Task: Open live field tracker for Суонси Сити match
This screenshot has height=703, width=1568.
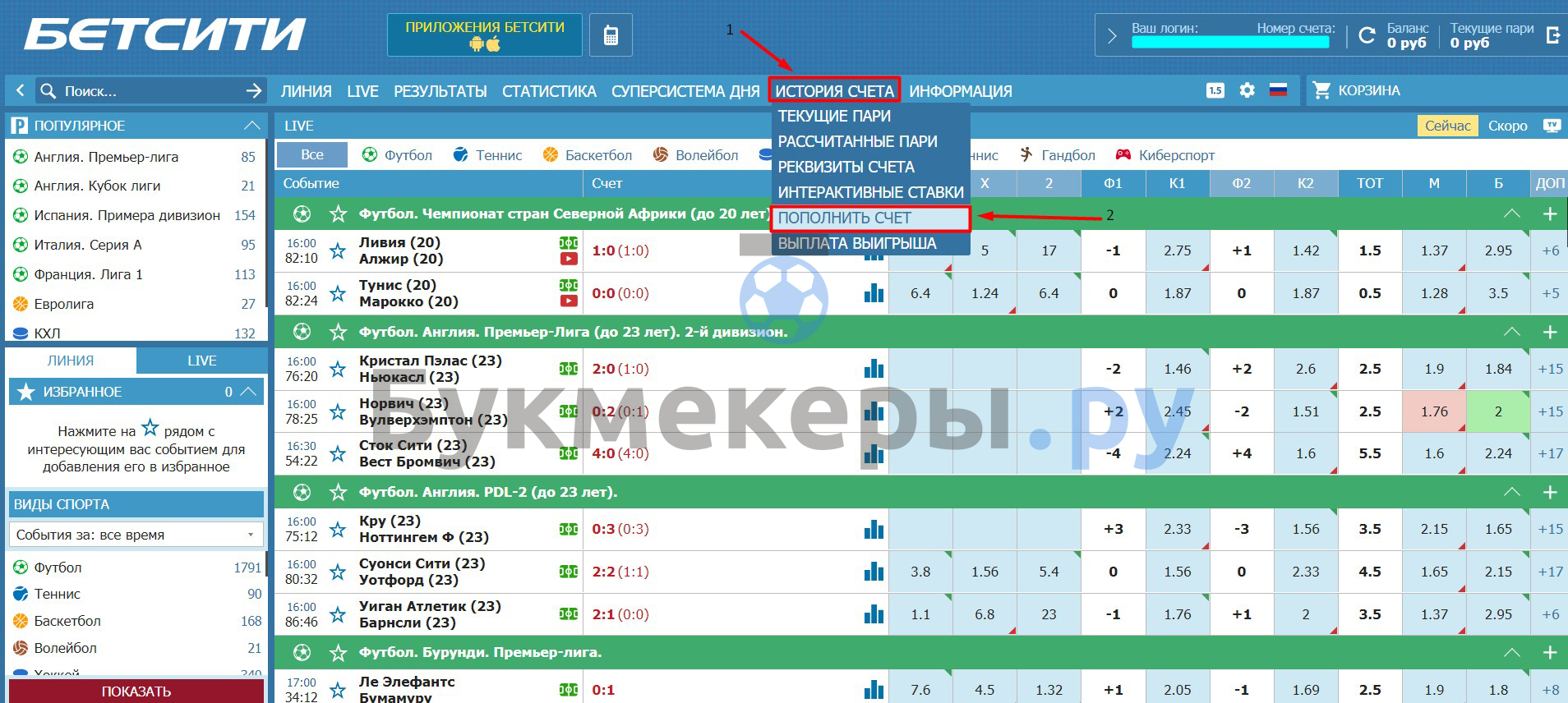Action: (x=569, y=572)
